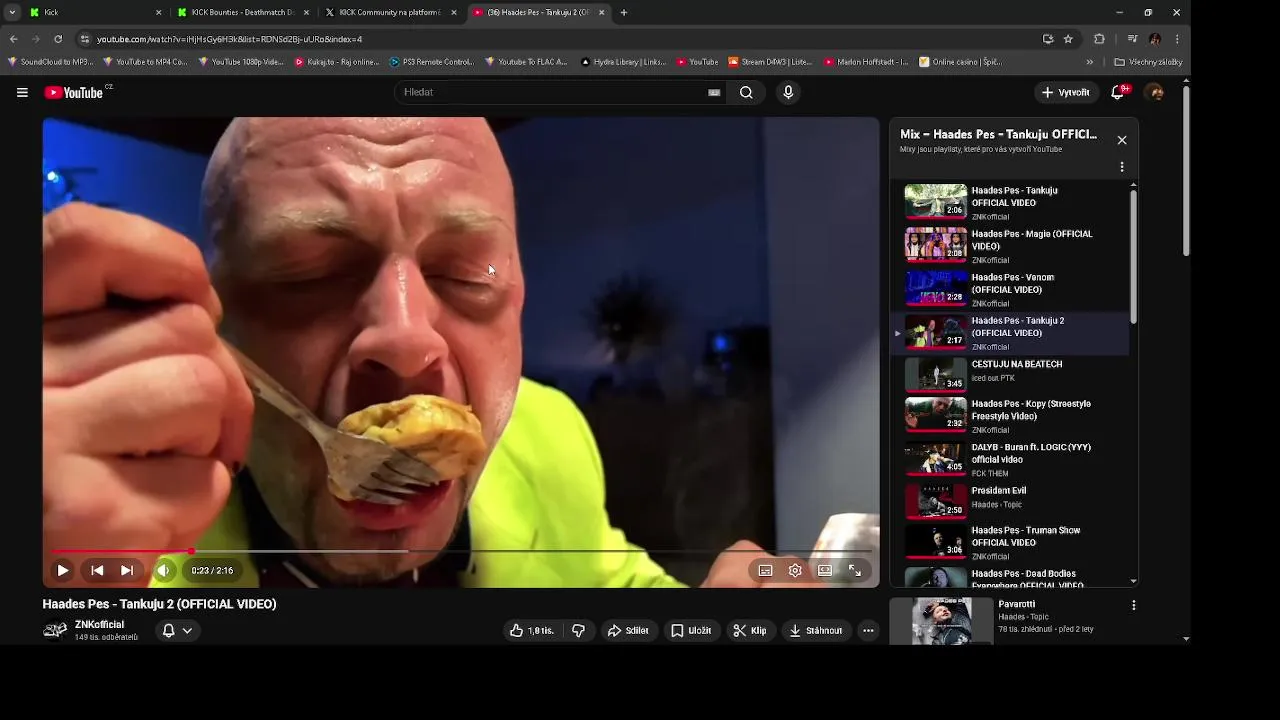
Task: Go to the previous video in playlist
Action: click(x=97, y=570)
